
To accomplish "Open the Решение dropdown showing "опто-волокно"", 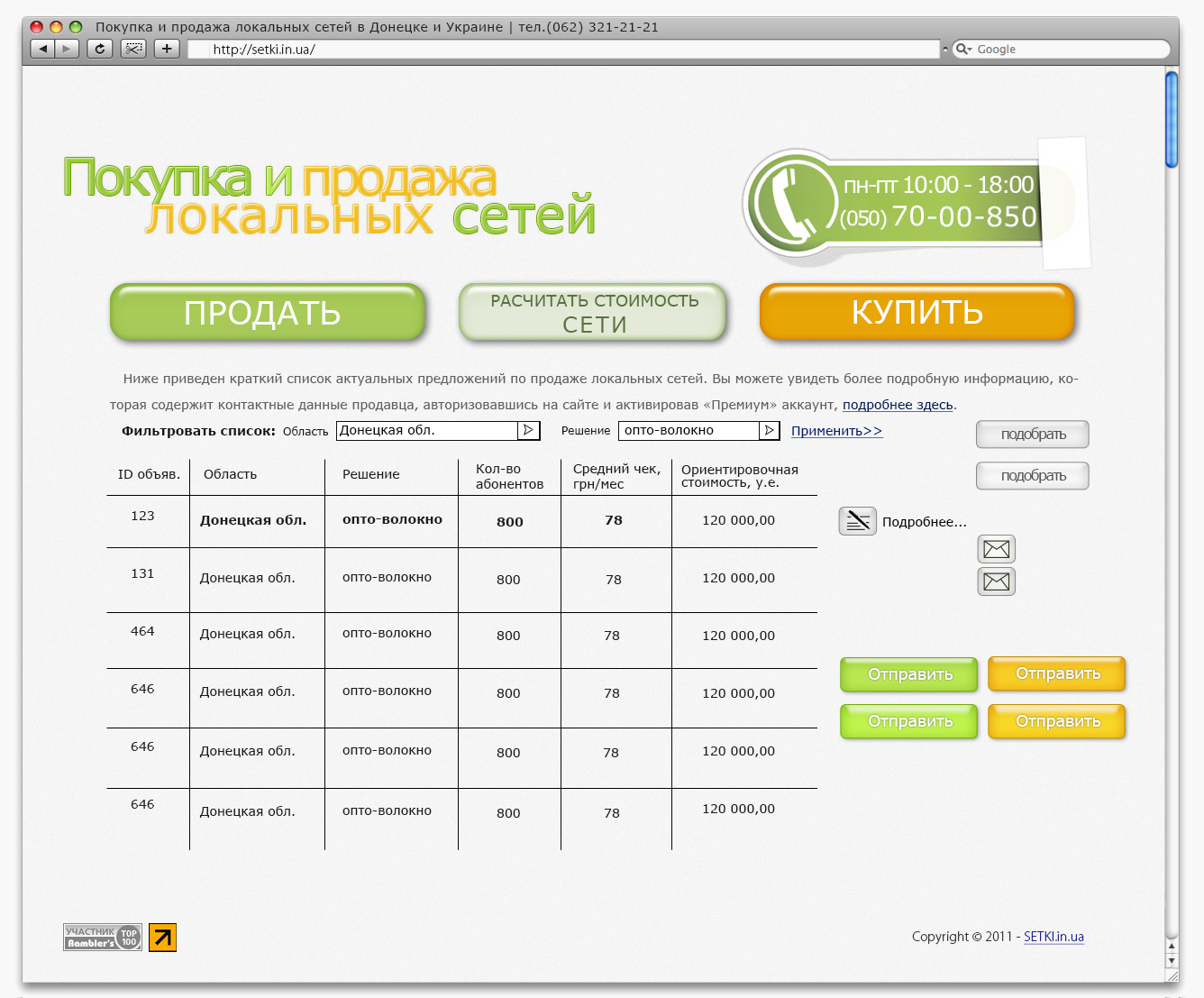I will tap(770, 431).
